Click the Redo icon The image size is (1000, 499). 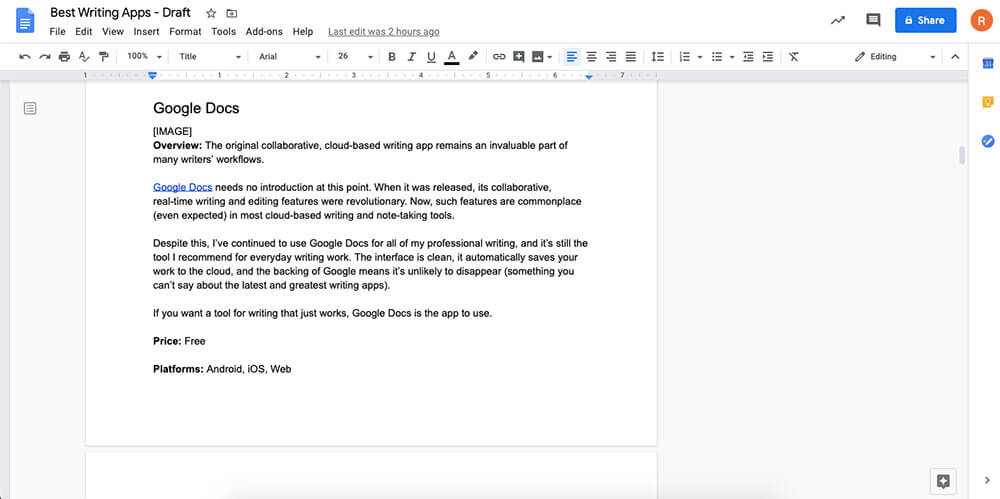pyautogui.click(x=45, y=57)
